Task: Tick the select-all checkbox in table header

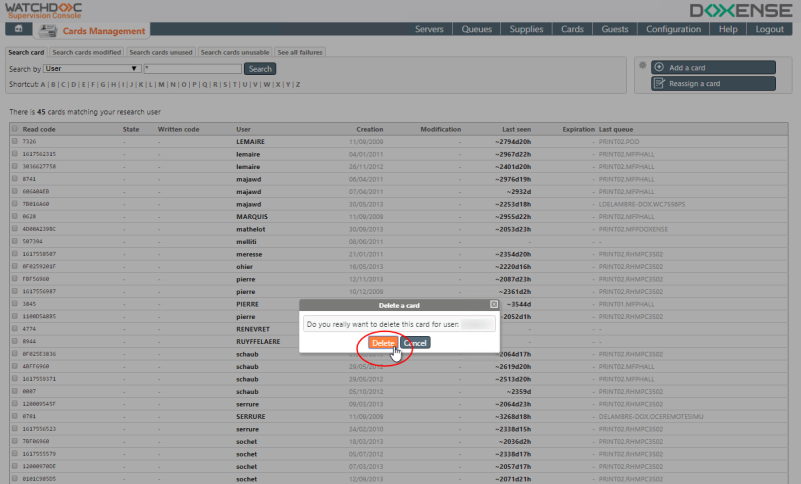Action: click(x=14, y=129)
